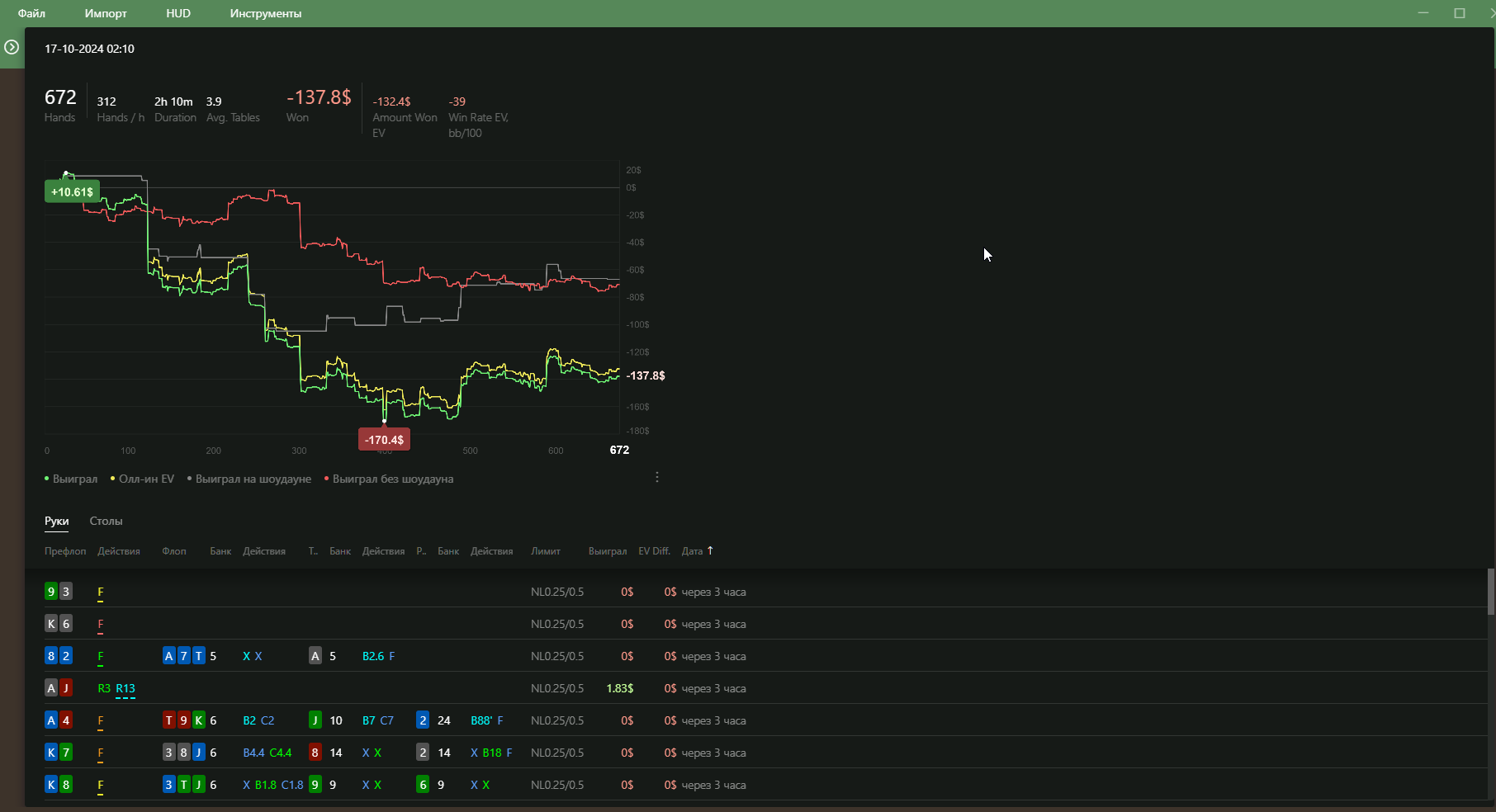The width and height of the screenshot is (1496, 812).
Task: Select the hand row with cards K 7
Action: [756, 753]
